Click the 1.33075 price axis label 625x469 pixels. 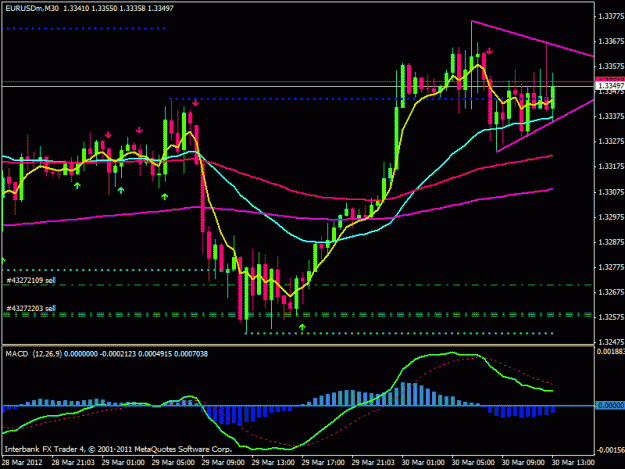coord(611,192)
